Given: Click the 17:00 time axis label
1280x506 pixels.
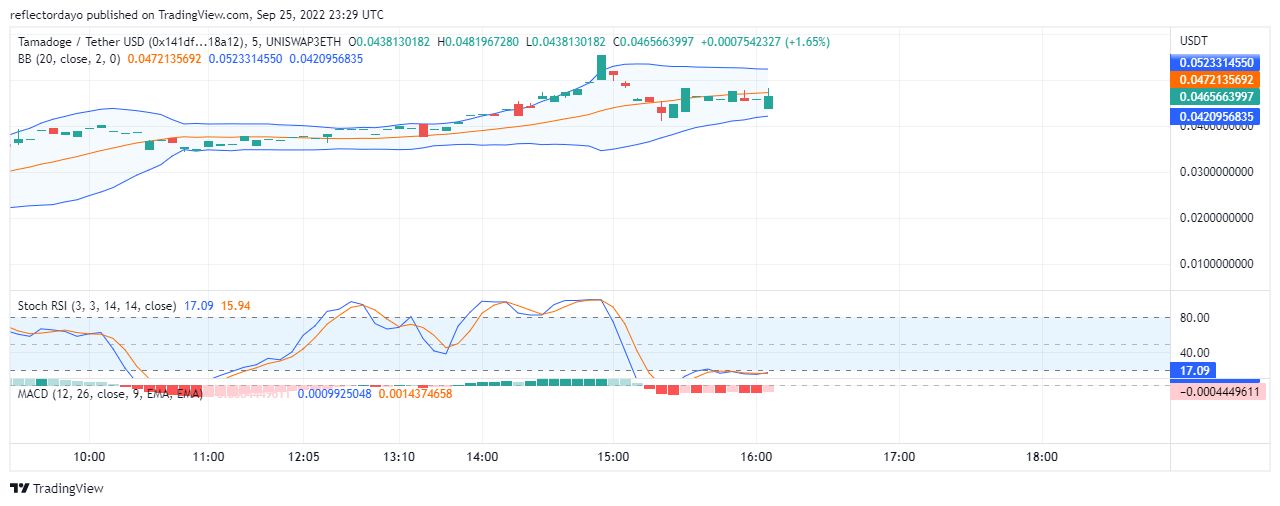Looking at the screenshot, I should click(899, 457).
